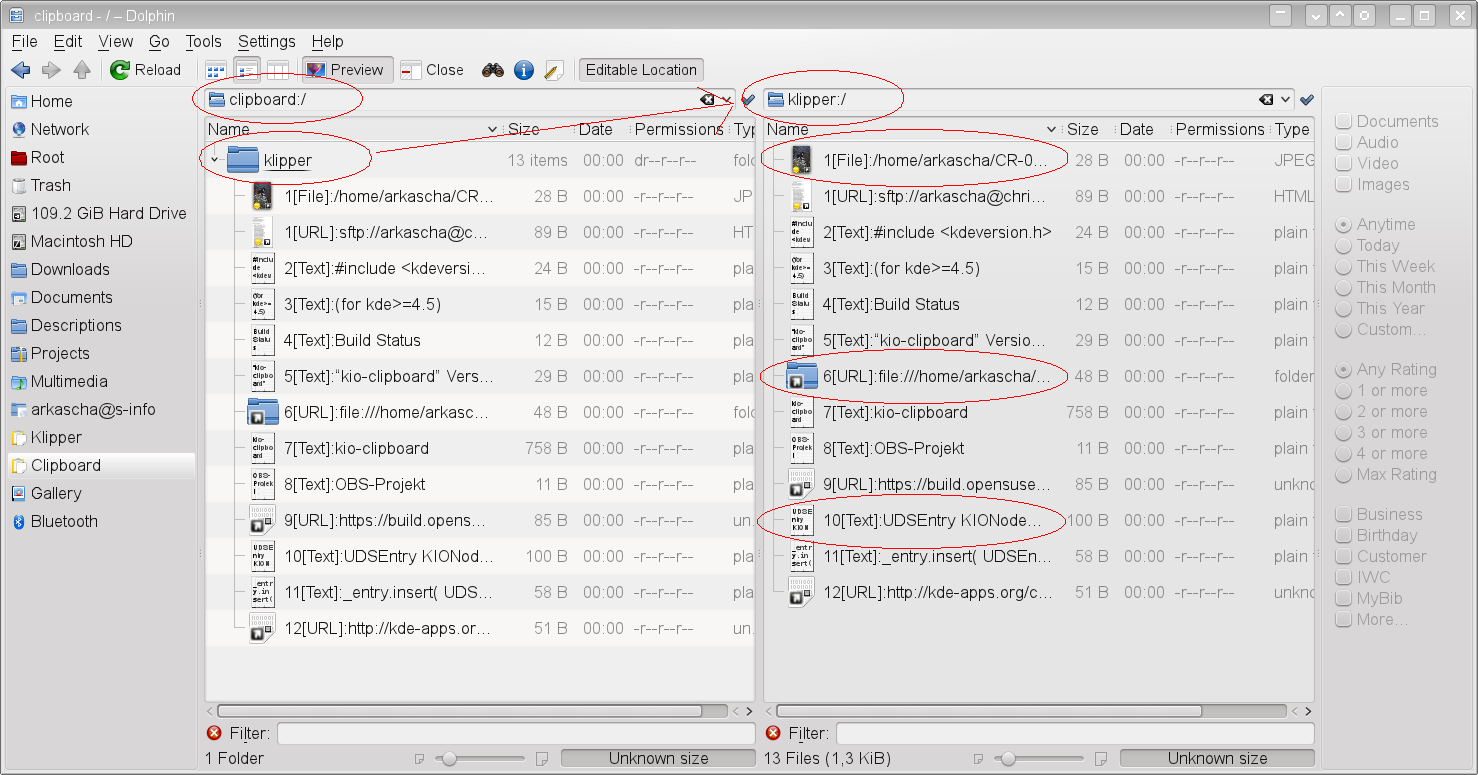Click the Name column sort arrow, left pane
The height and width of the screenshot is (775, 1478).
[492, 130]
